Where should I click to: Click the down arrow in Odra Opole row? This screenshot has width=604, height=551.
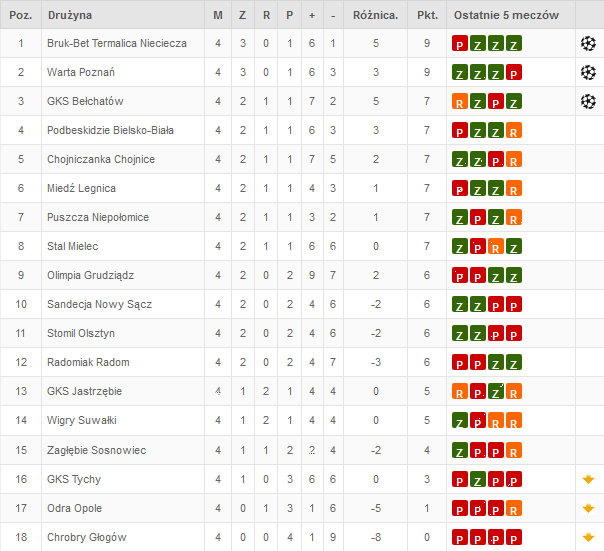[588, 508]
